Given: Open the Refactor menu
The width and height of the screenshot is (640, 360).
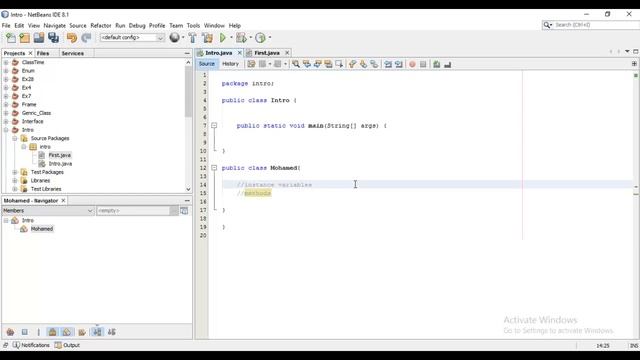Looking at the screenshot, I should [x=101, y=25].
